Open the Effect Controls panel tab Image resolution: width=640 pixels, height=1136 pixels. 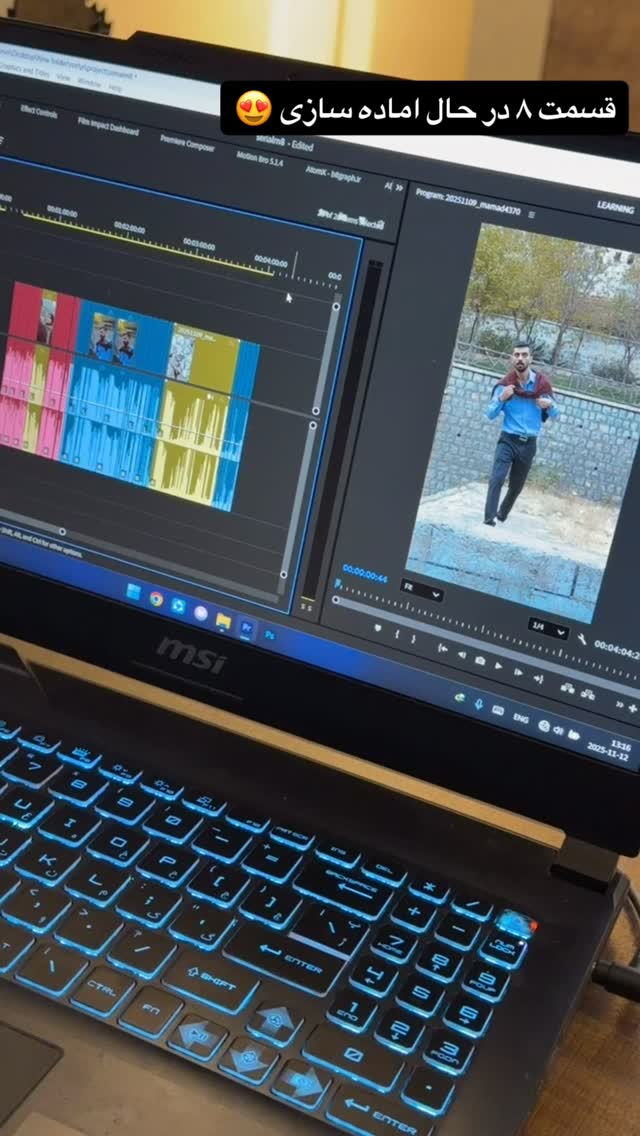38,112
